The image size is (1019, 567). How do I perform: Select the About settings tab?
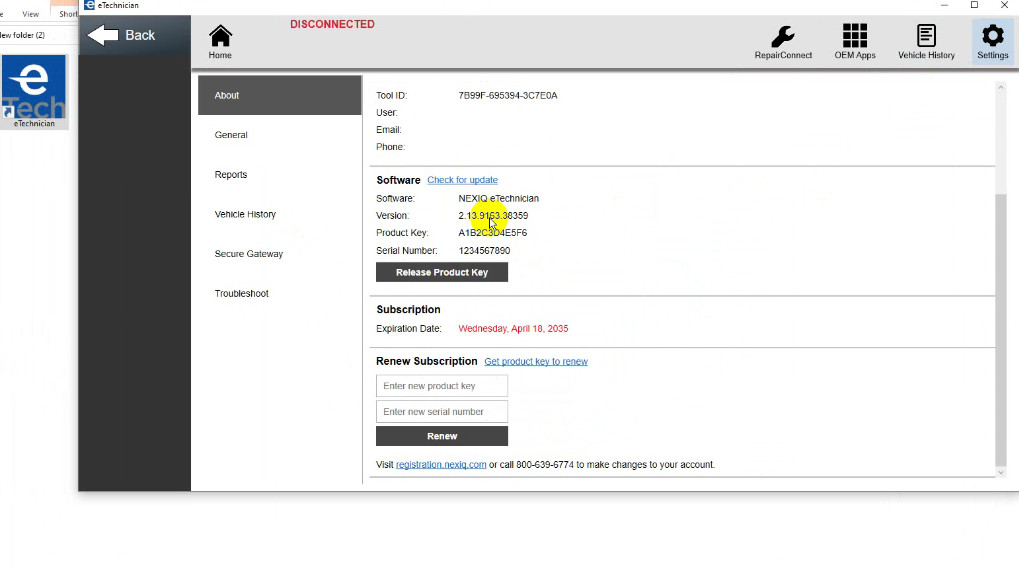279,95
